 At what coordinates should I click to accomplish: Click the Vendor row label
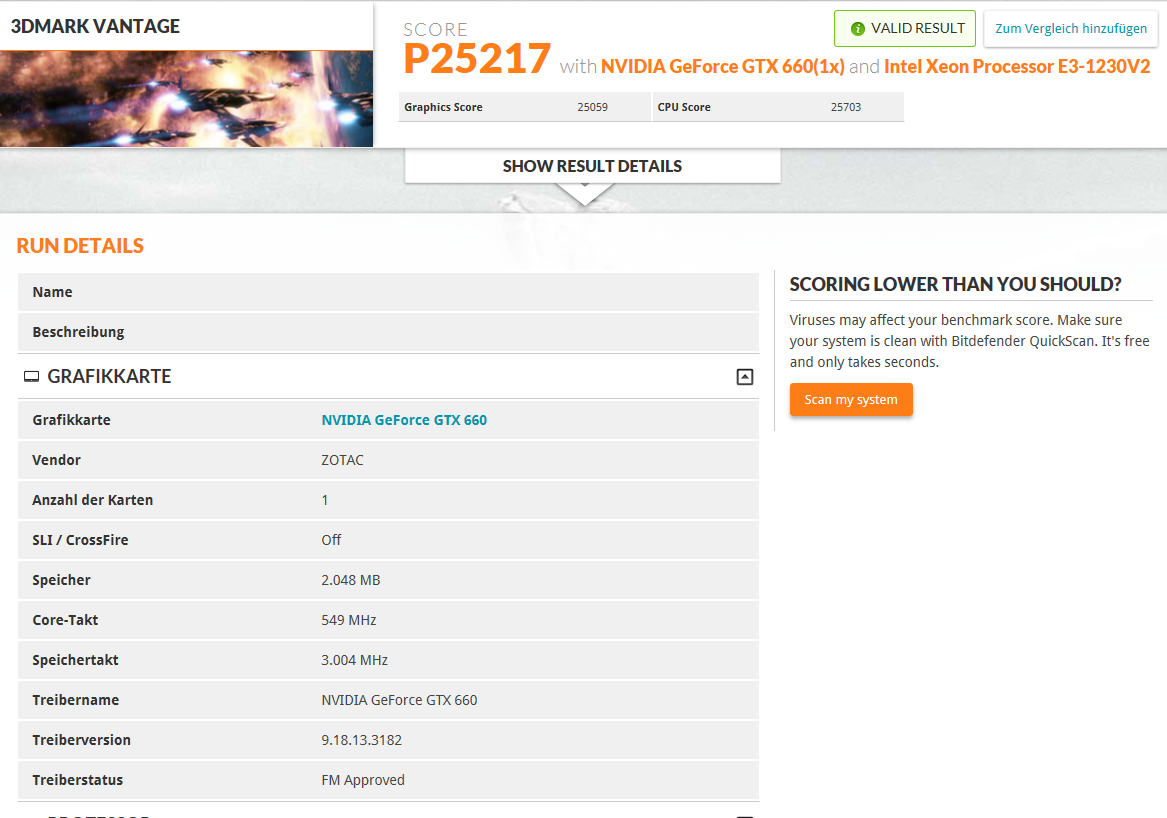57,460
